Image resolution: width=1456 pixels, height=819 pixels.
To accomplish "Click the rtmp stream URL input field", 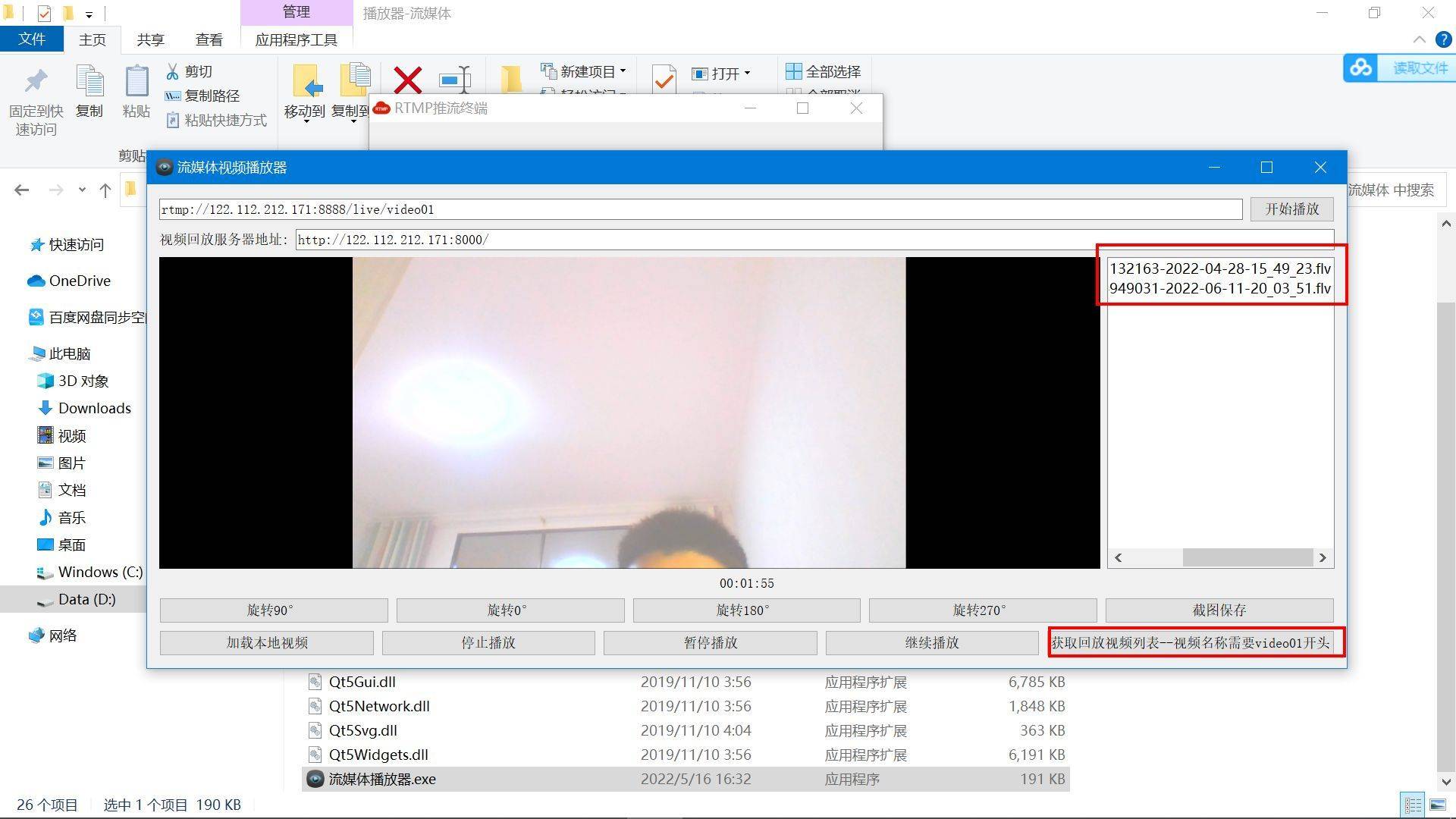I will click(701, 209).
